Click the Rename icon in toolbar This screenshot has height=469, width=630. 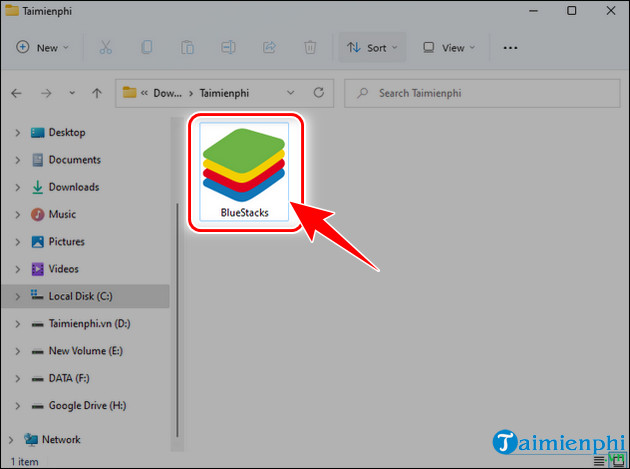228,47
